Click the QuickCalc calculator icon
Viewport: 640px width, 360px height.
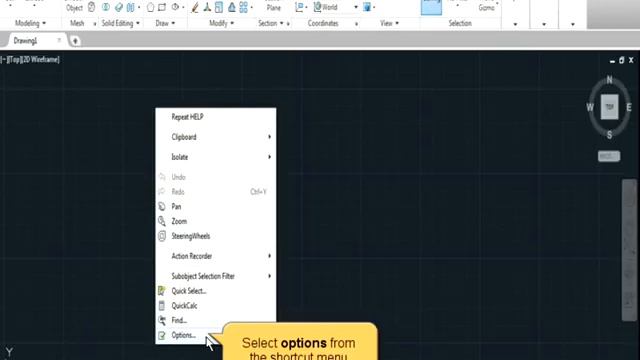click(162, 305)
